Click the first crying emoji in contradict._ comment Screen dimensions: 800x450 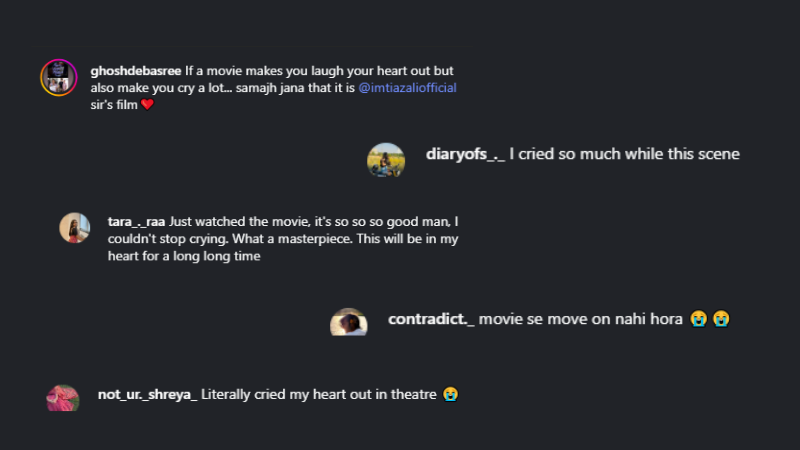click(x=698, y=319)
